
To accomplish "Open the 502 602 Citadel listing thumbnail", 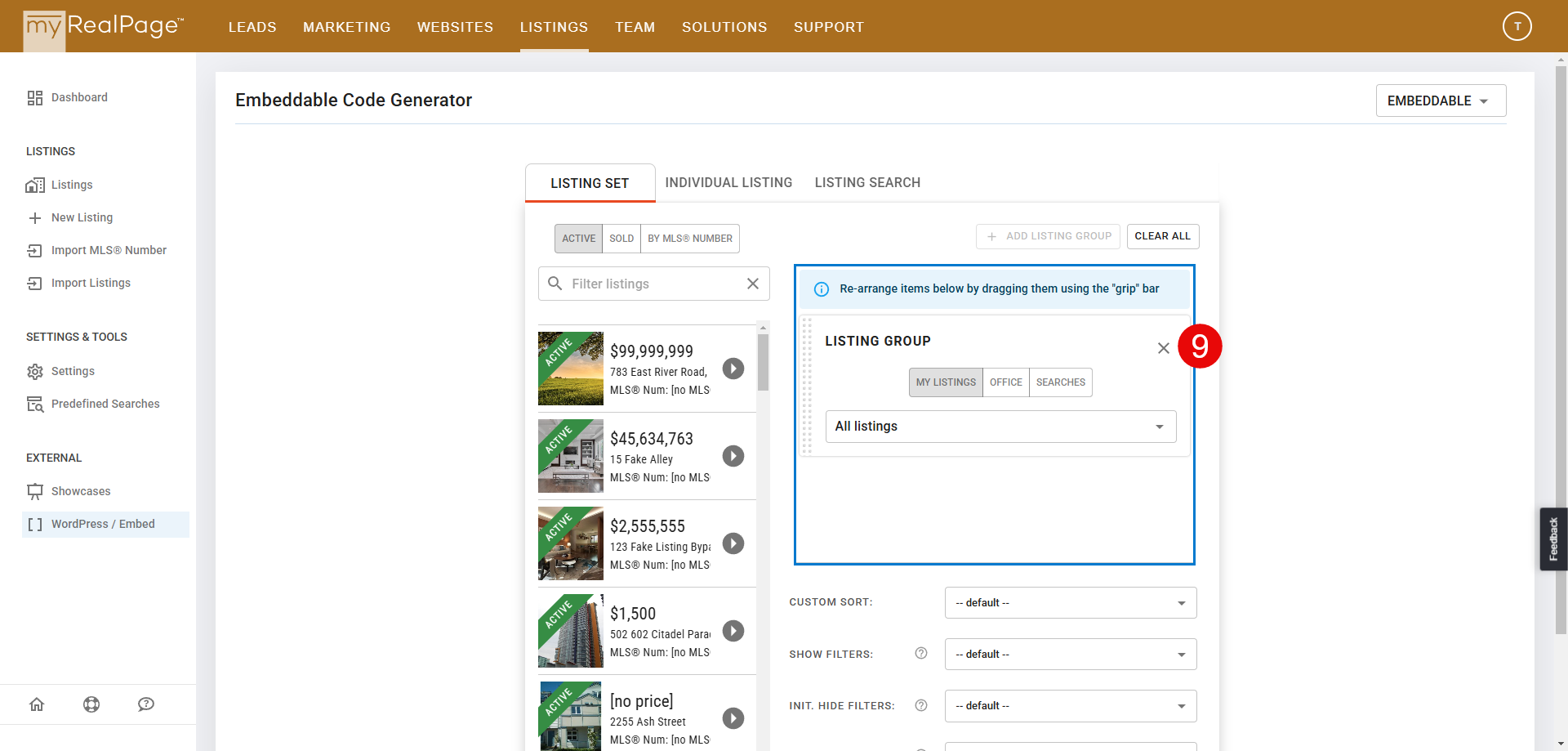I will click(x=571, y=631).
